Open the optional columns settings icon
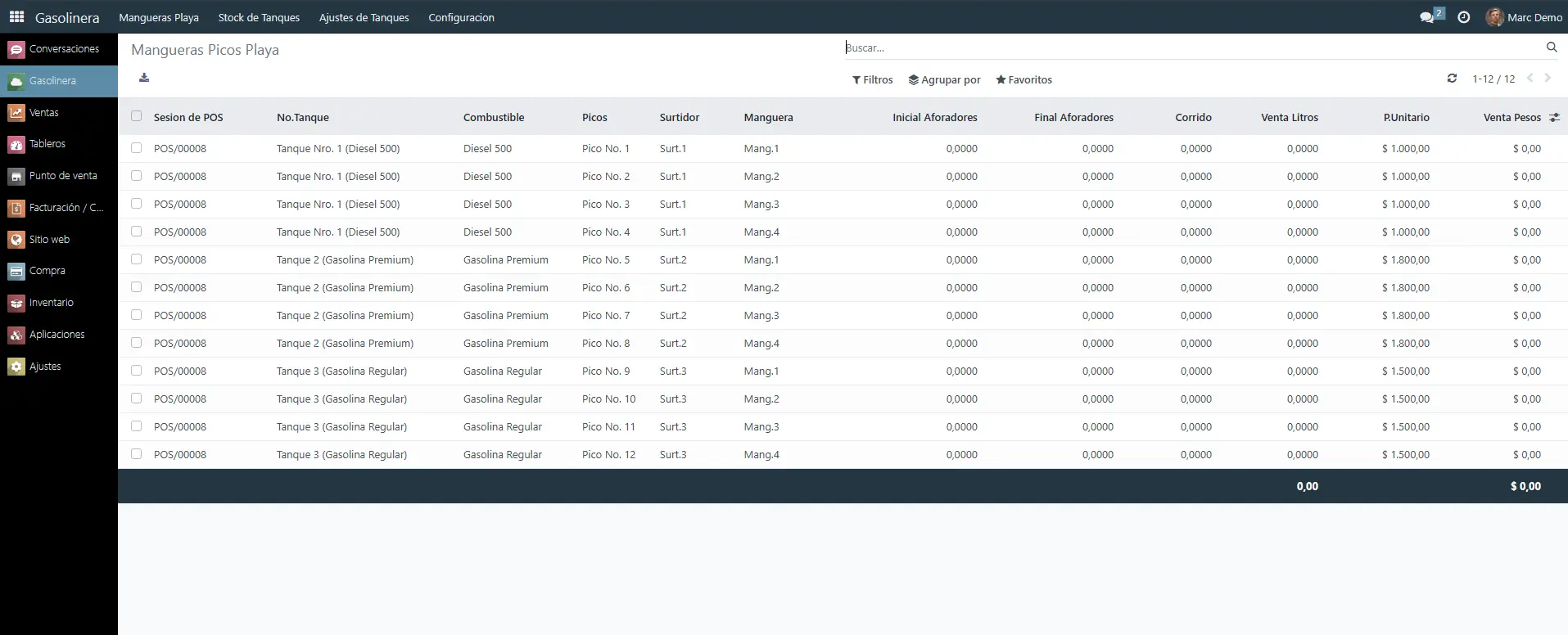The height and width of the screenshot is (635, 1568). 1554,117
